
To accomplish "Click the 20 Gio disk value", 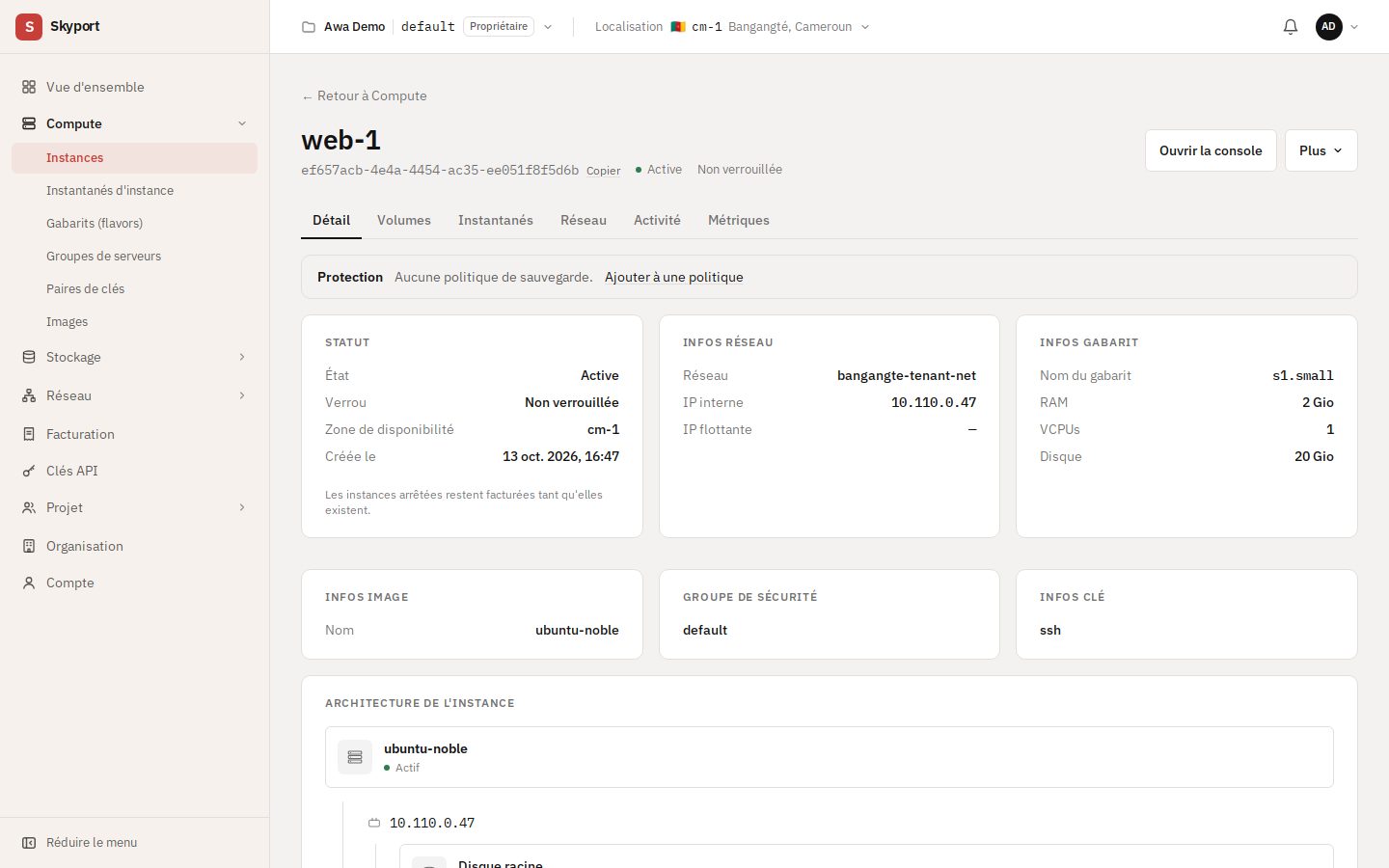I will click(x=1314, y=456).
